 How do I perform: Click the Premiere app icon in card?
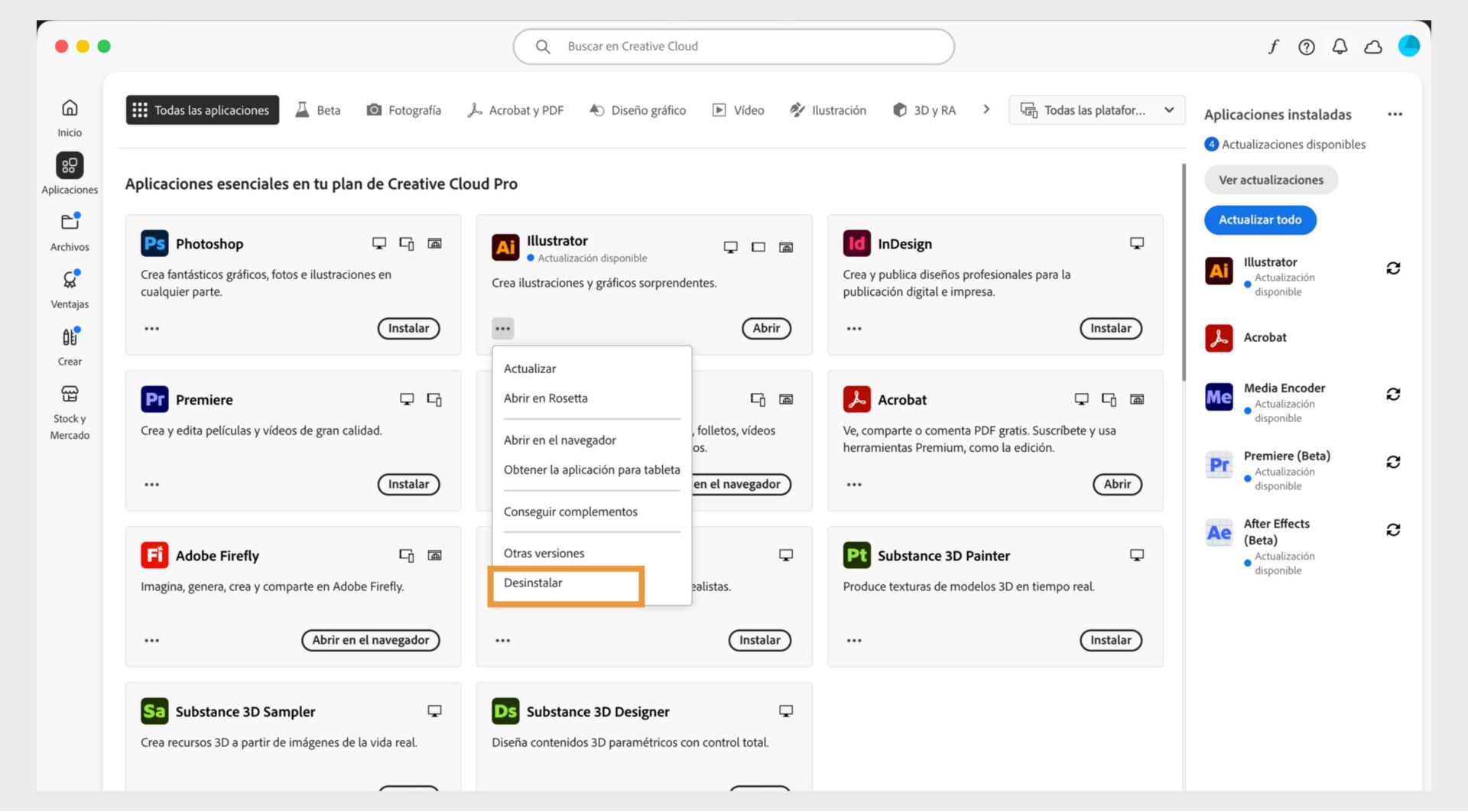(154, 399)
